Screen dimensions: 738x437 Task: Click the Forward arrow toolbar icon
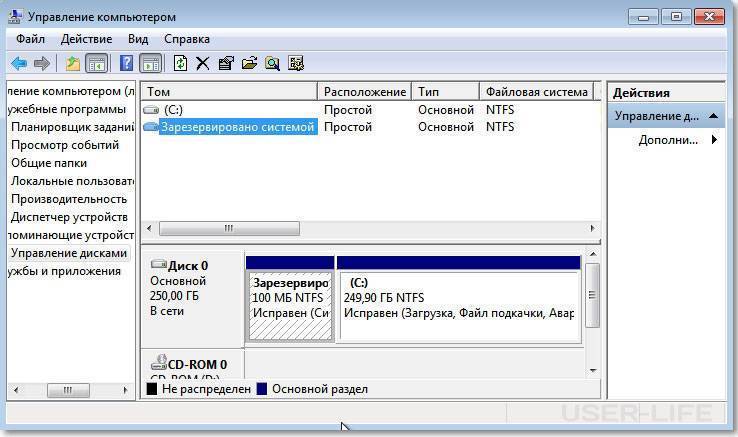42,63
